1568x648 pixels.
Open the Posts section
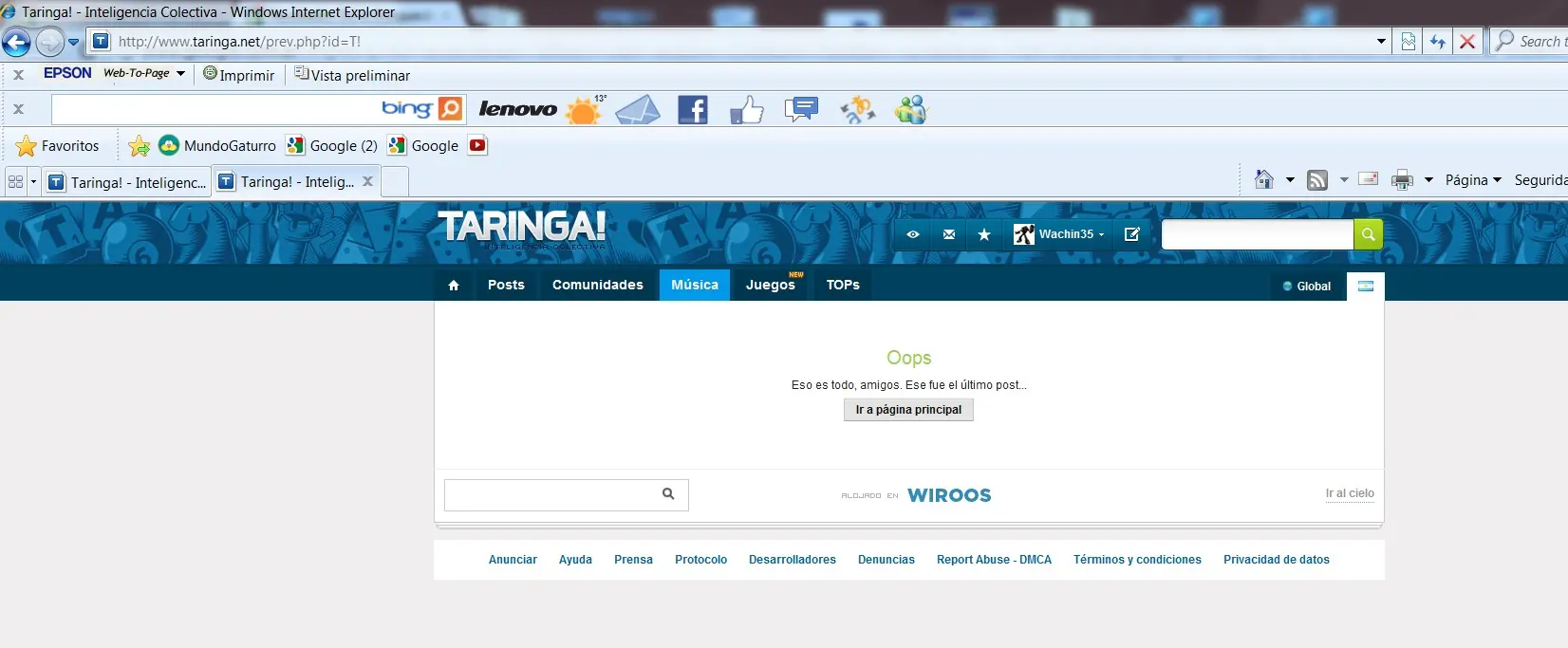pos(506,285)
